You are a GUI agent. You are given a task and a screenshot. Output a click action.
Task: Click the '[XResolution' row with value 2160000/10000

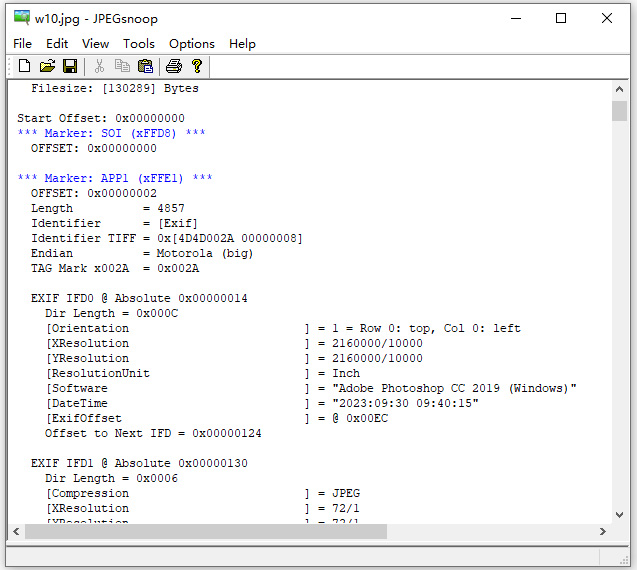pos(234,343)
